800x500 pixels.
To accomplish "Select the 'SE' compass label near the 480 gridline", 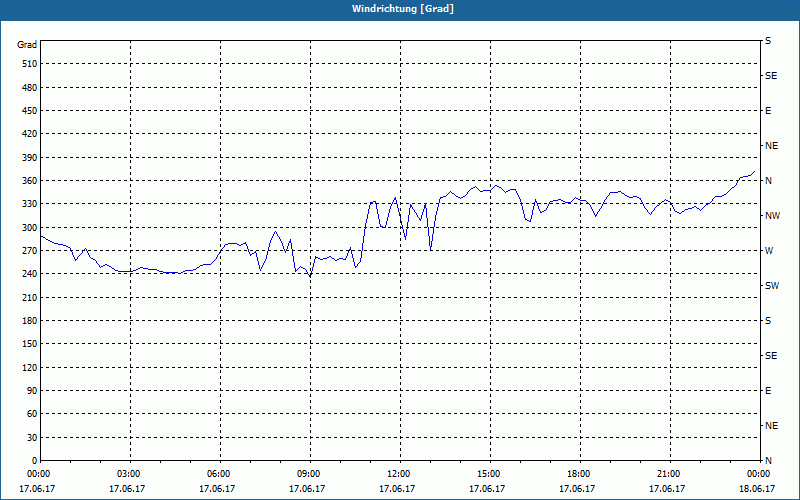I will click(771, 76).
